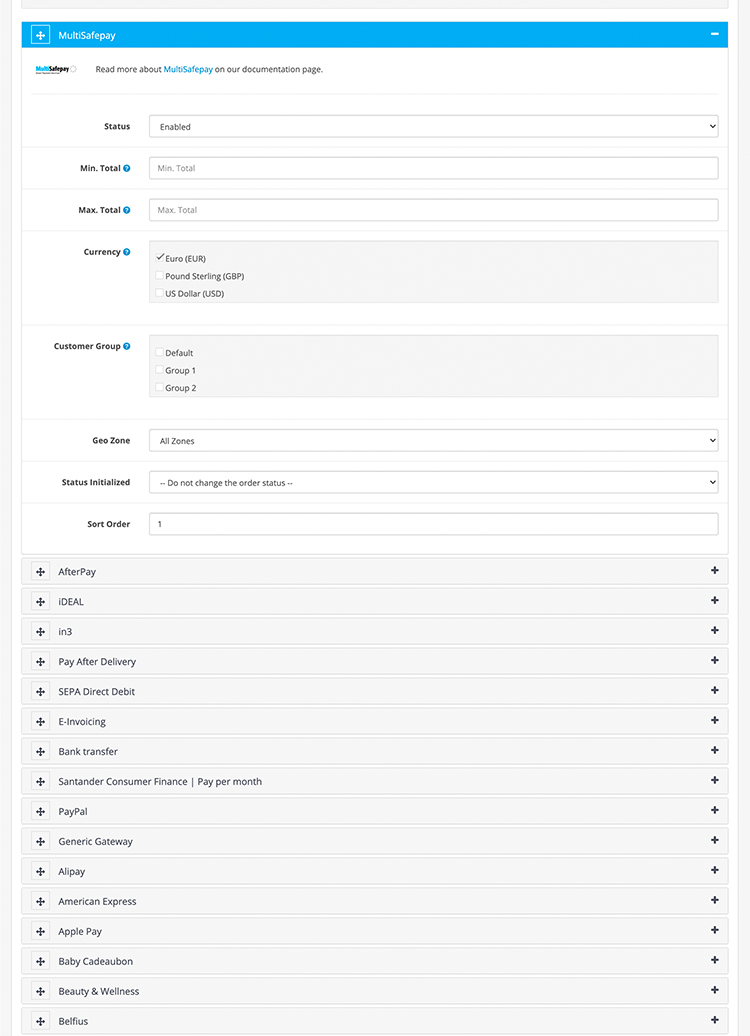
Task: Expand the AfterPay section plus icon
Action: (714, 570)
